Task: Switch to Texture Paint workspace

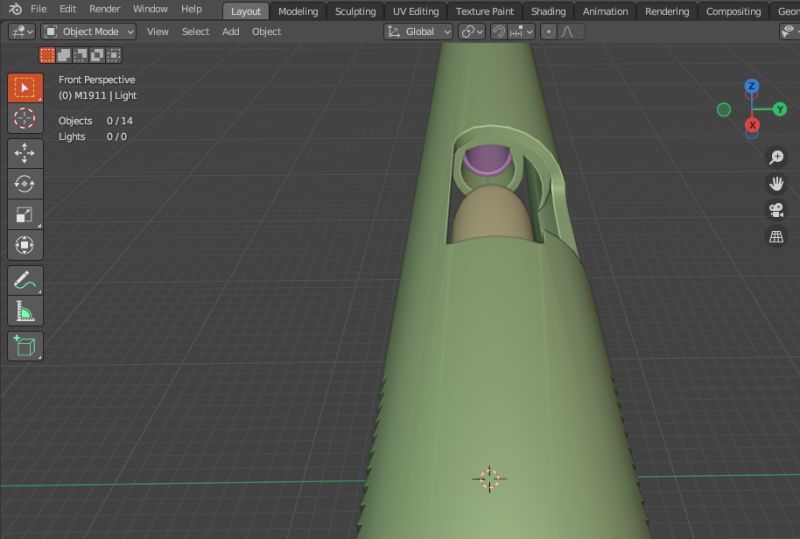Action: 485,11
